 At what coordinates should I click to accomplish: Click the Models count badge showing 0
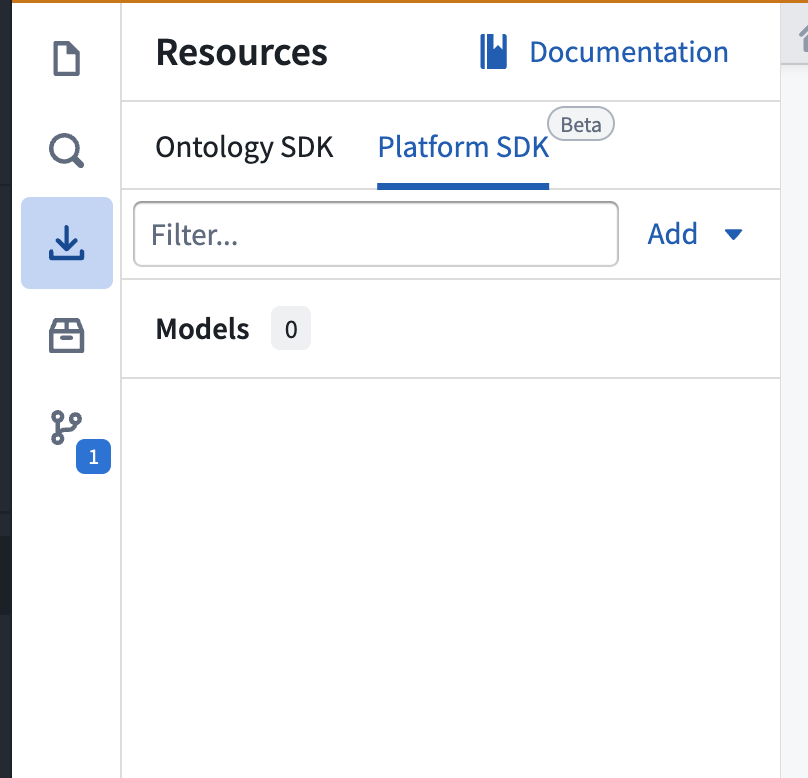290,328
